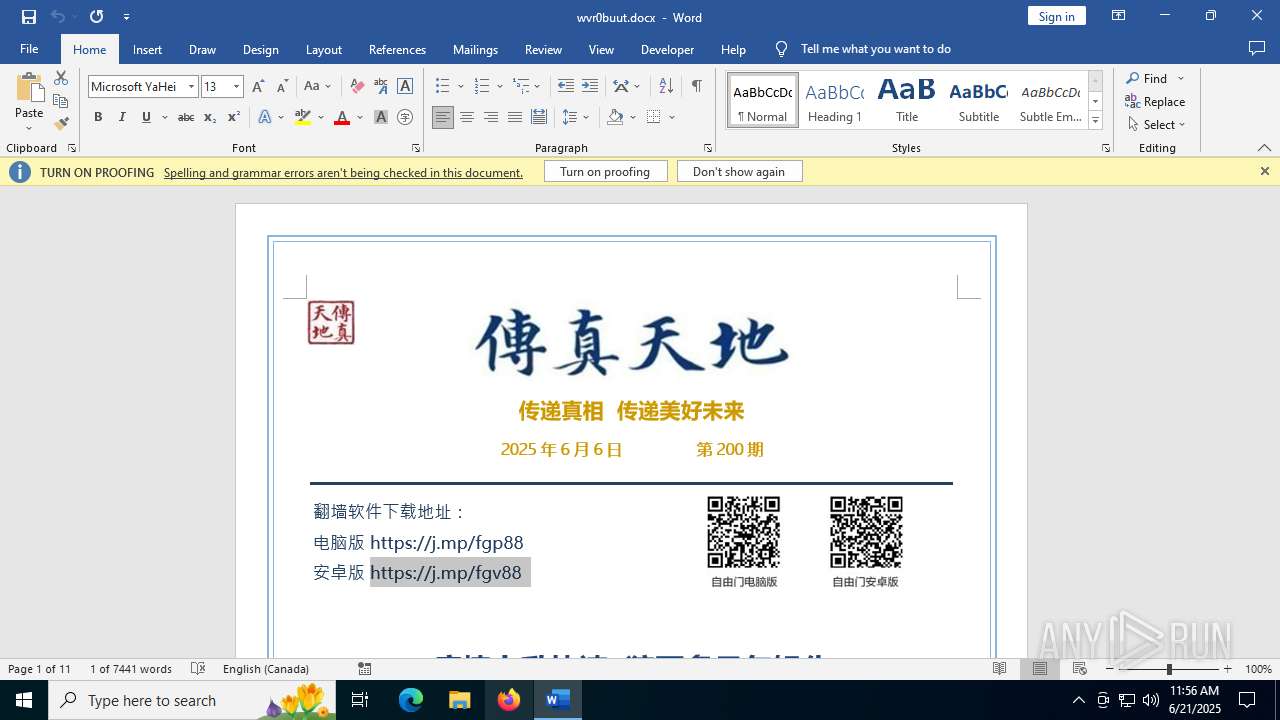Click the Distributed alignment icon
1280x720 pixels.
(x=539, y=117)
